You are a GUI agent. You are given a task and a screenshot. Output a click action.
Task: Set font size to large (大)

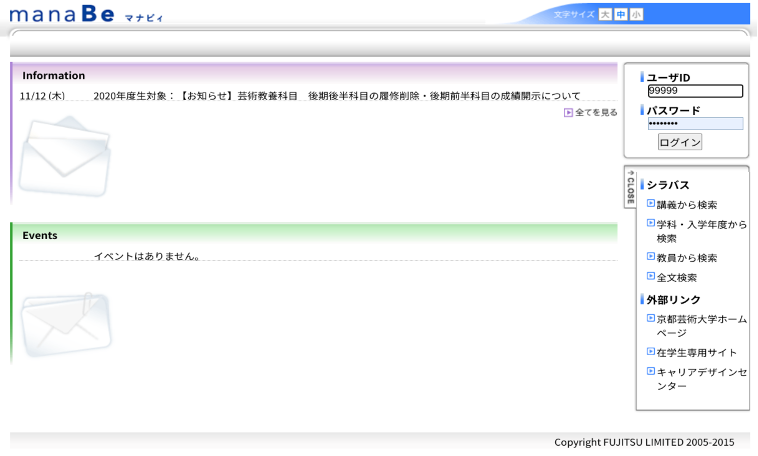605,15
